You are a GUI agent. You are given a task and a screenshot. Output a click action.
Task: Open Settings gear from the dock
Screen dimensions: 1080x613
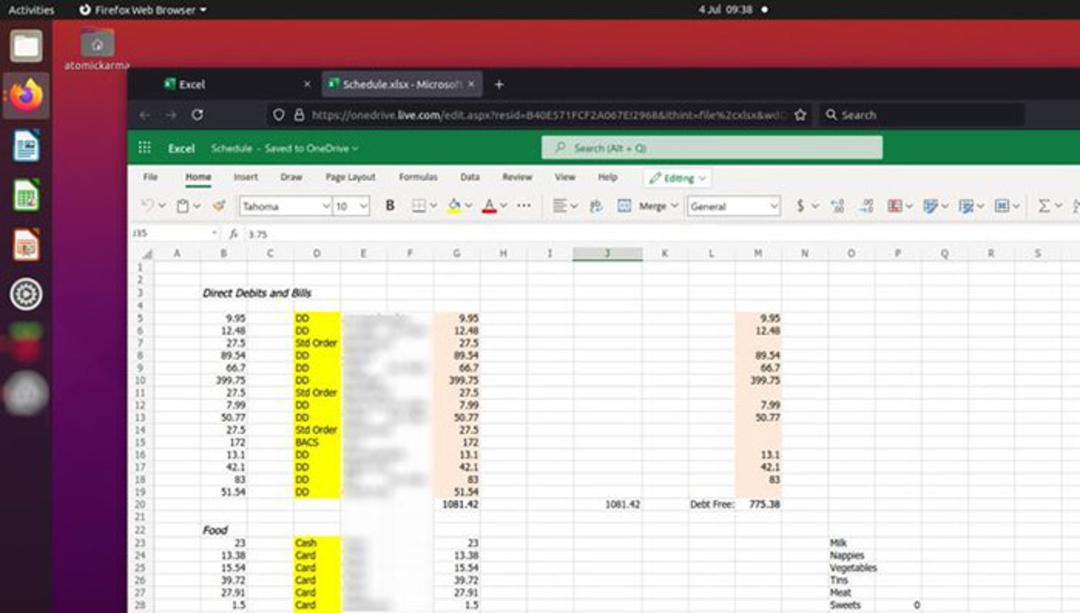(26, 294)
